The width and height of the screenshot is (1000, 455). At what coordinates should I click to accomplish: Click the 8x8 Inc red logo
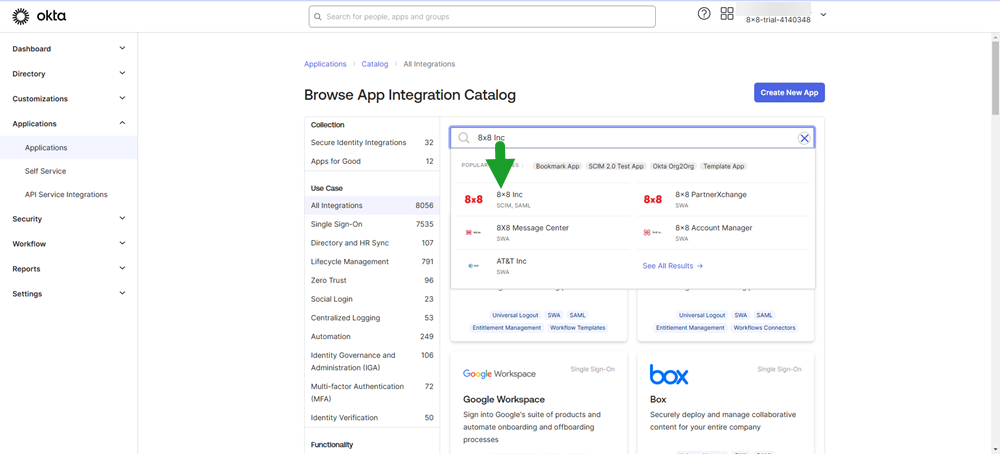pyautogui.click(x=473, y=200)
